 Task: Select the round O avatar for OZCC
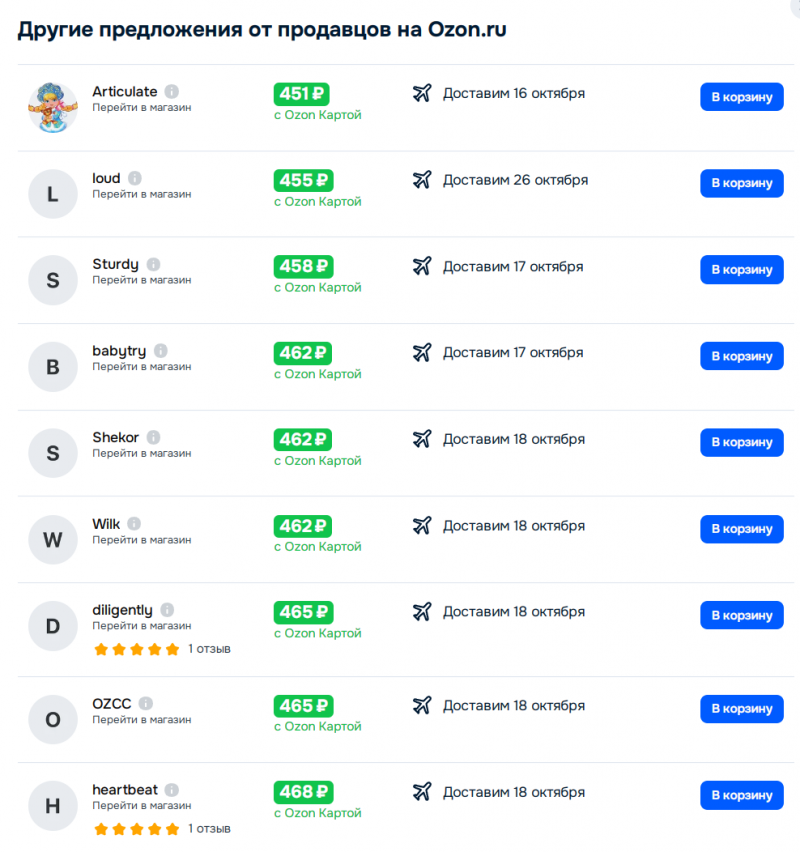(53, 719)
